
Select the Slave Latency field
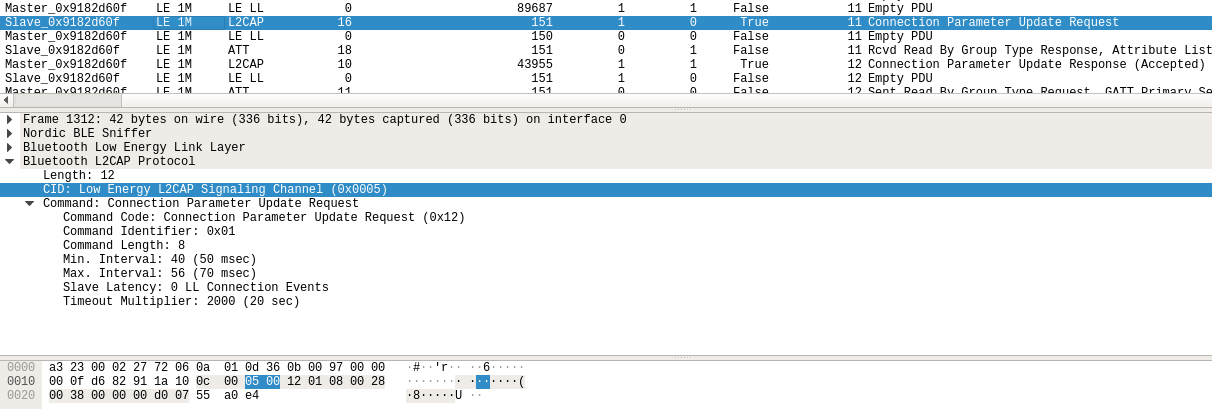click(195, 288)
